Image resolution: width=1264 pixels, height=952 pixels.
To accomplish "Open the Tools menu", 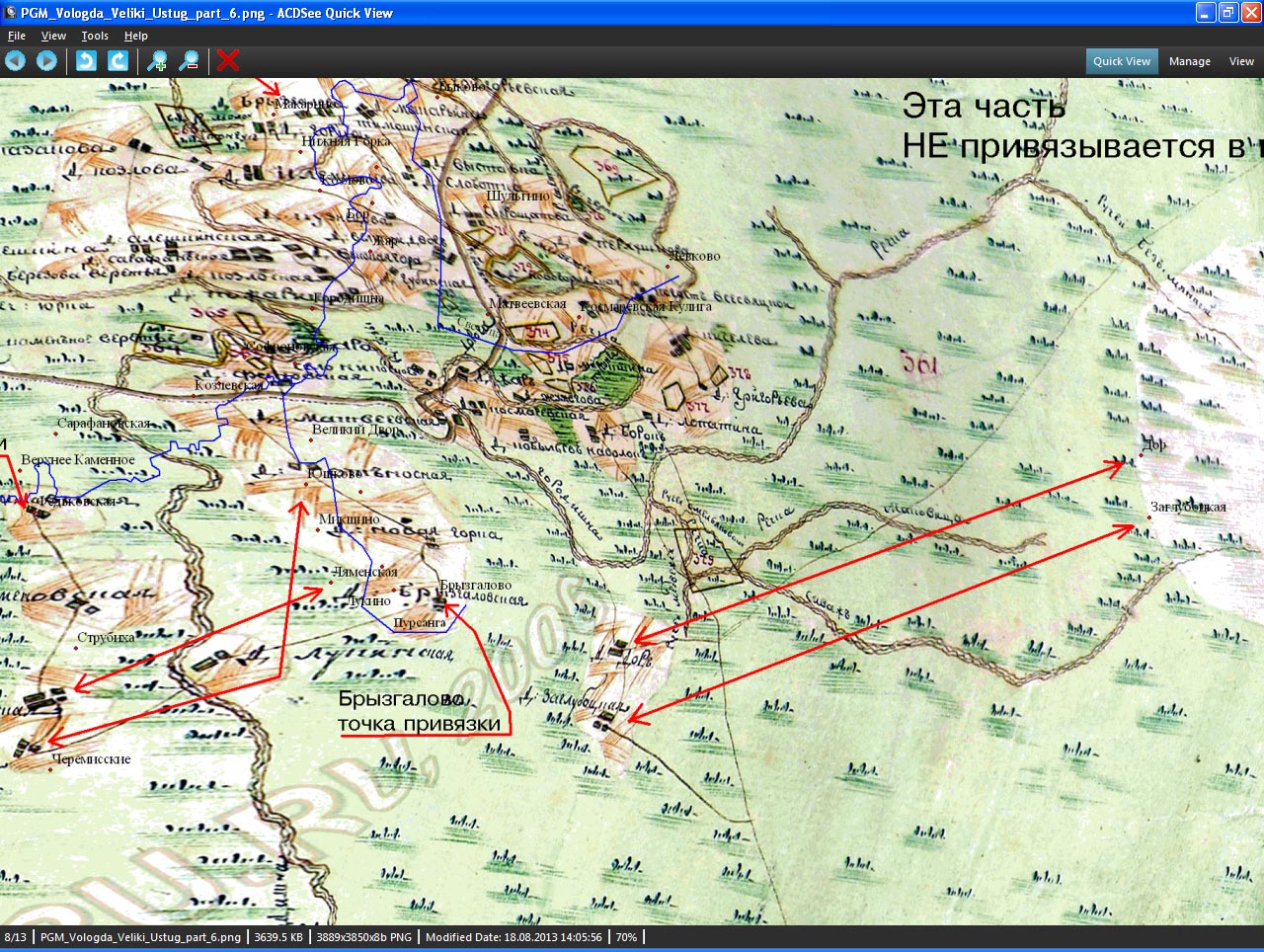I will pyautogui.click(x=95, y=36).
